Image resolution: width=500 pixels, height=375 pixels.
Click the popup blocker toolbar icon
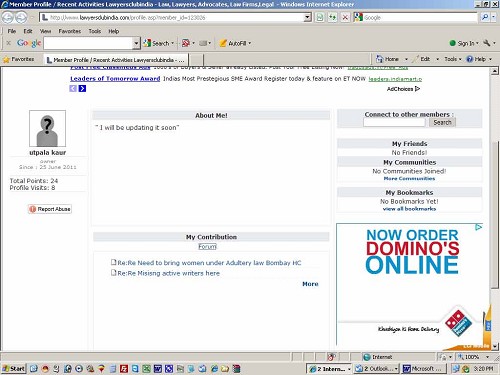point(186,43)
